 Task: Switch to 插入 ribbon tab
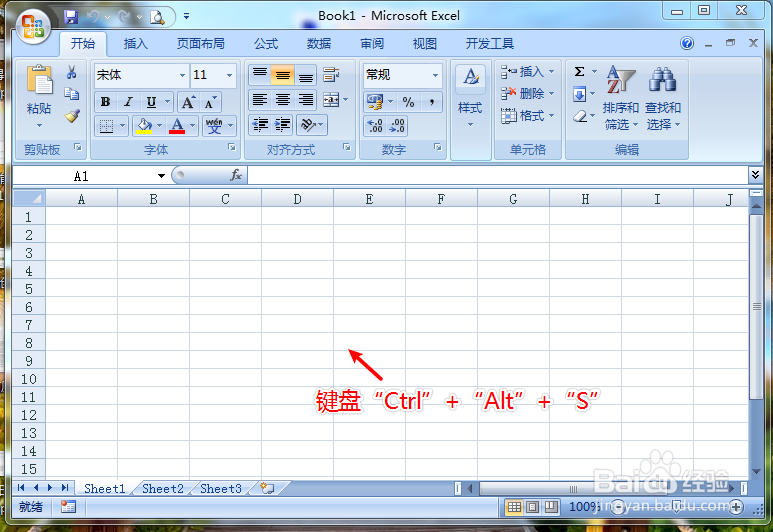pos(136,44)
